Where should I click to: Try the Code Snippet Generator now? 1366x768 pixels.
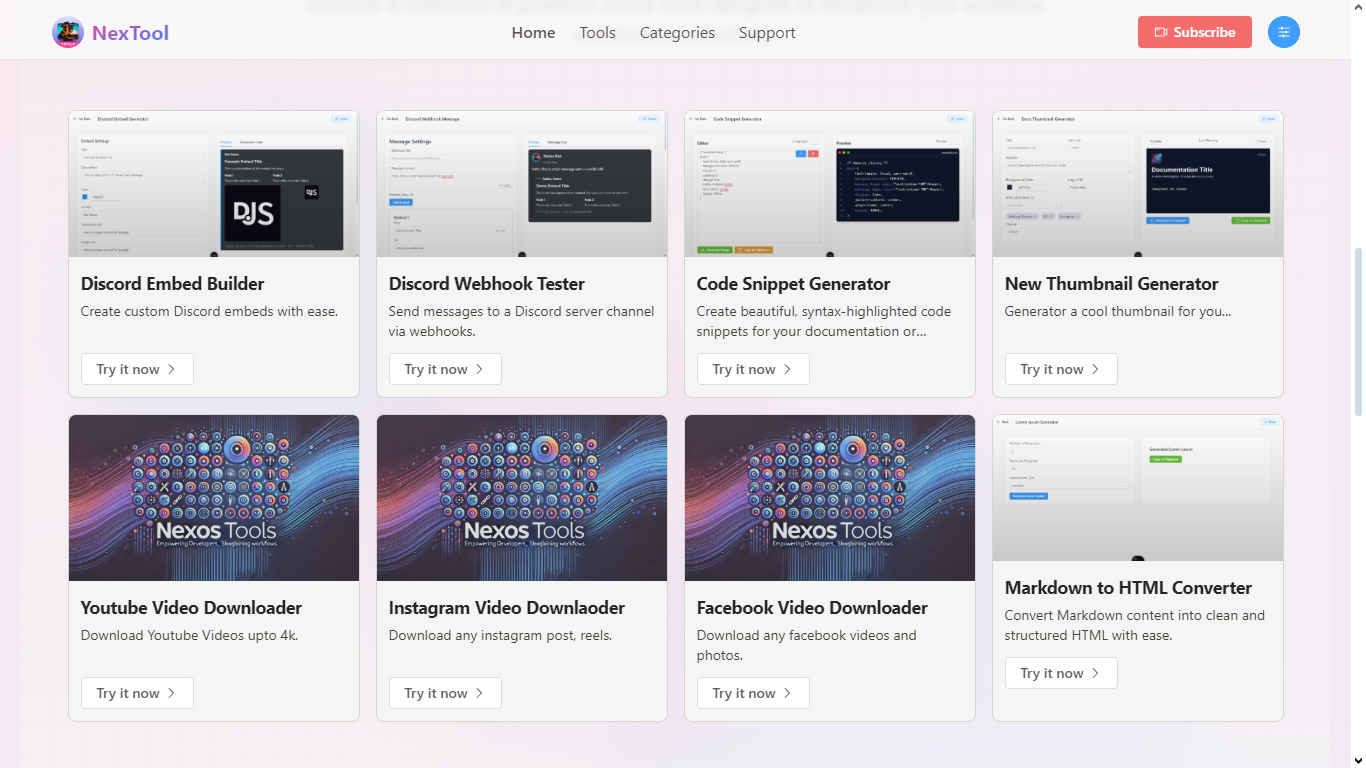tap(753, 369)
